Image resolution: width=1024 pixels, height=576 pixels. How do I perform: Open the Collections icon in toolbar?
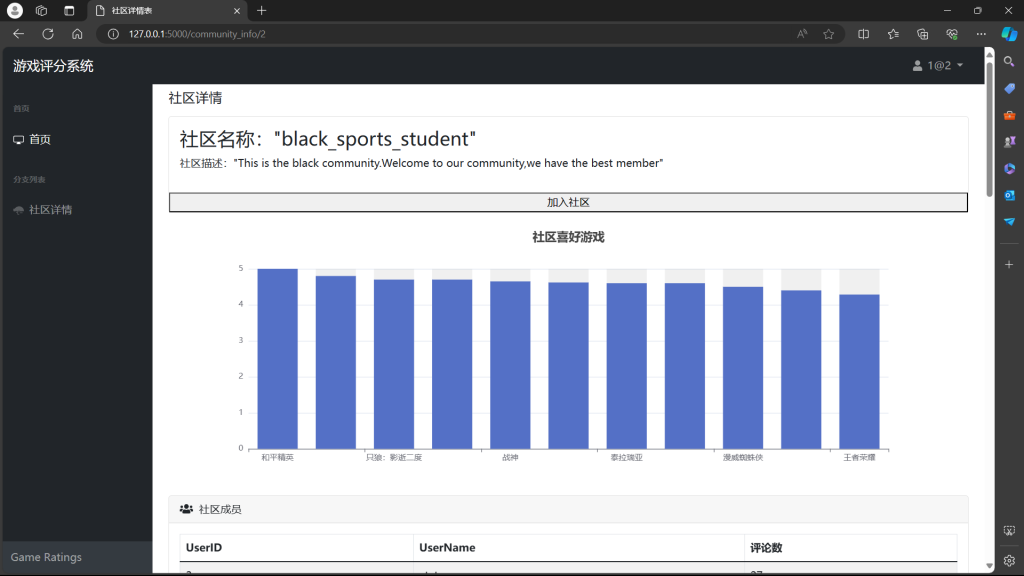click(923, 34)
